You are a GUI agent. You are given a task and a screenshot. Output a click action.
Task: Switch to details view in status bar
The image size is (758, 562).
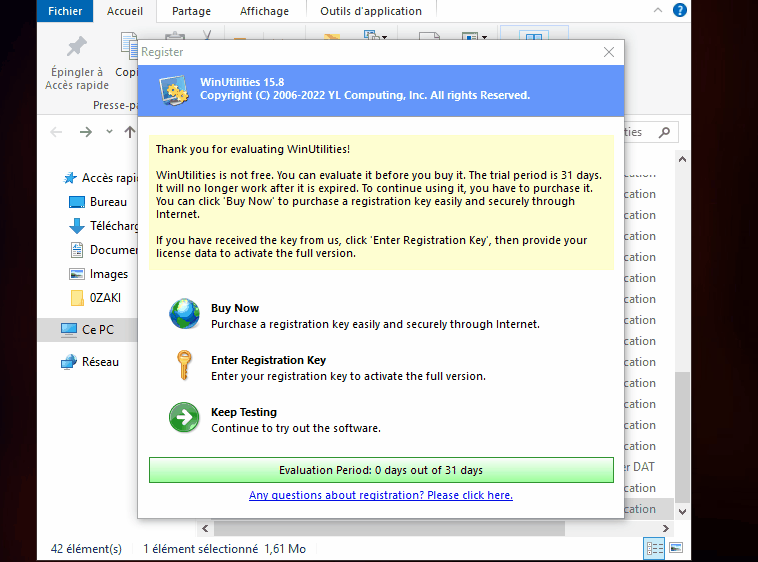[x=655, y=548]
